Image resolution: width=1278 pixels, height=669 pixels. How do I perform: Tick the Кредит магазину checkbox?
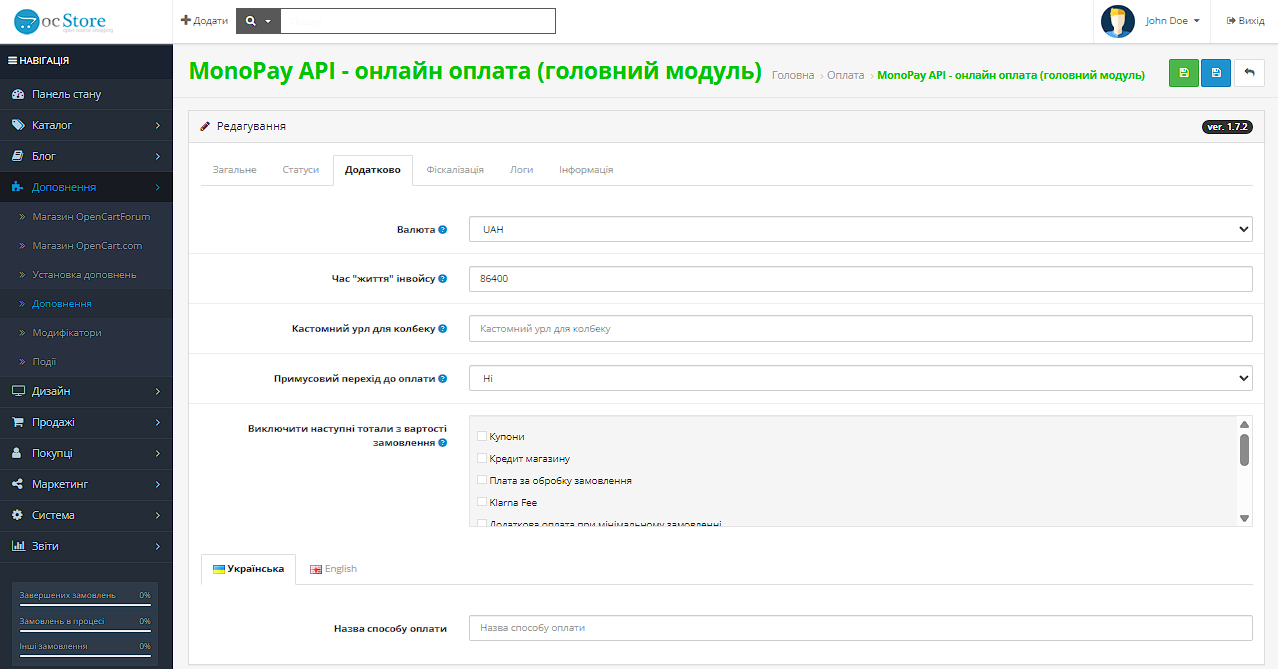point(482,458)
